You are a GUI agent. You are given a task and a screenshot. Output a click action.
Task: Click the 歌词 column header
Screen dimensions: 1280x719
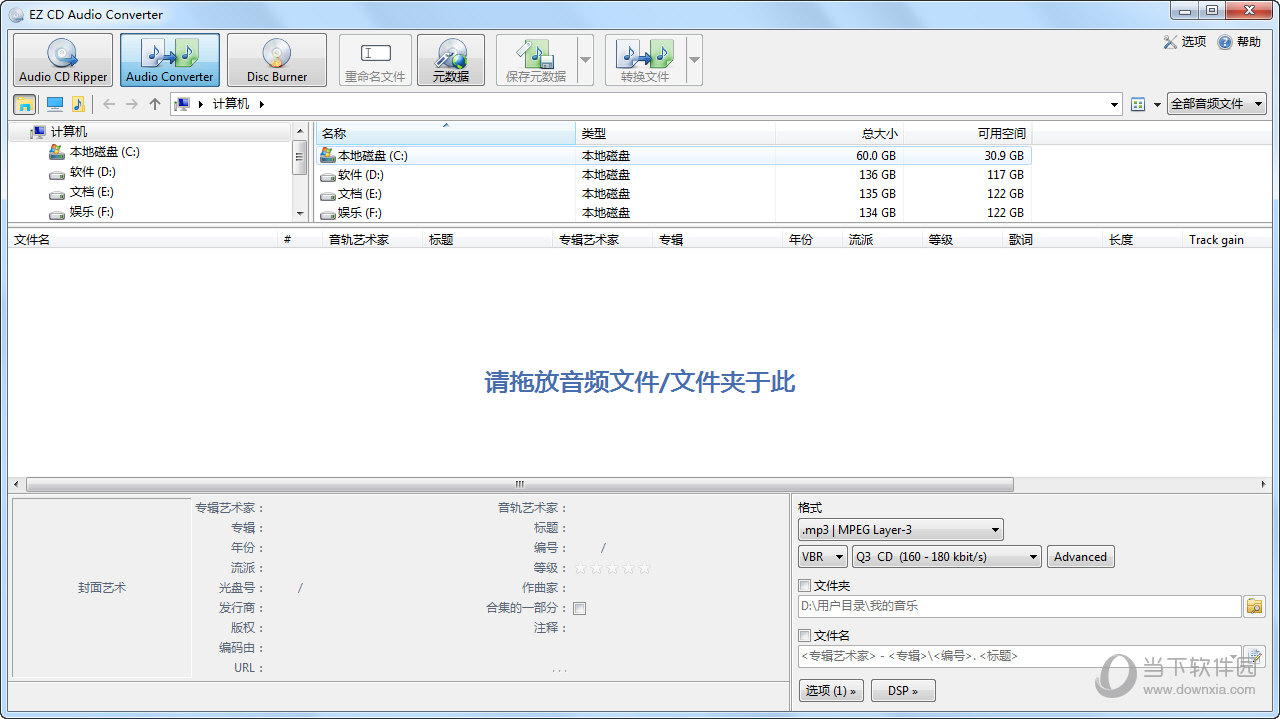tap(1053, 240)
